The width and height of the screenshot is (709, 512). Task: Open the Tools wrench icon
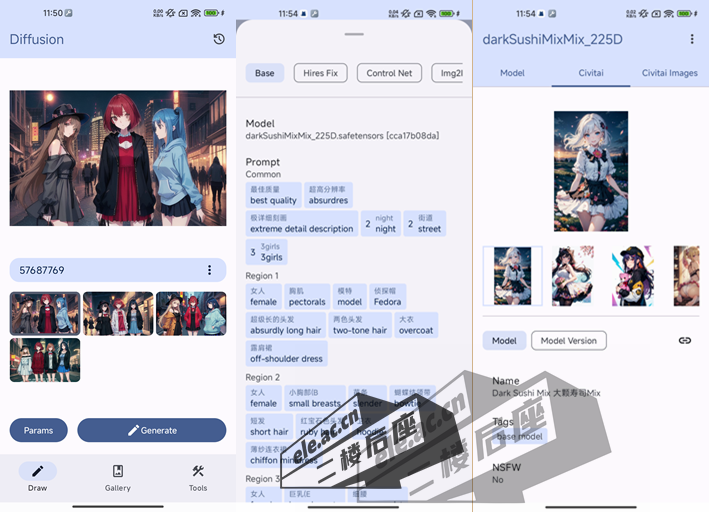[198, 471]
